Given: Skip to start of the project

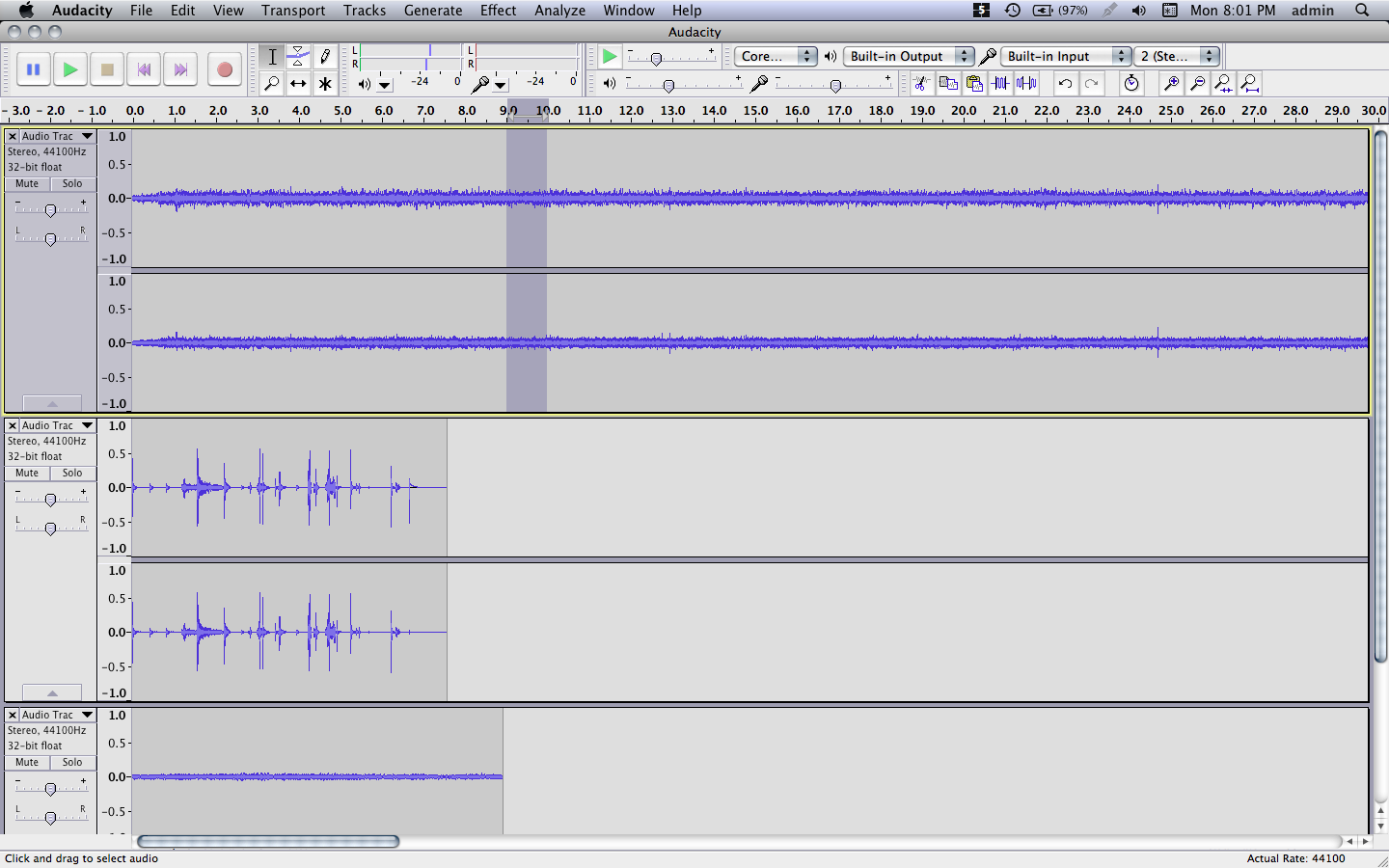Looking at the screenshot, I should click(x=144, y=69).
